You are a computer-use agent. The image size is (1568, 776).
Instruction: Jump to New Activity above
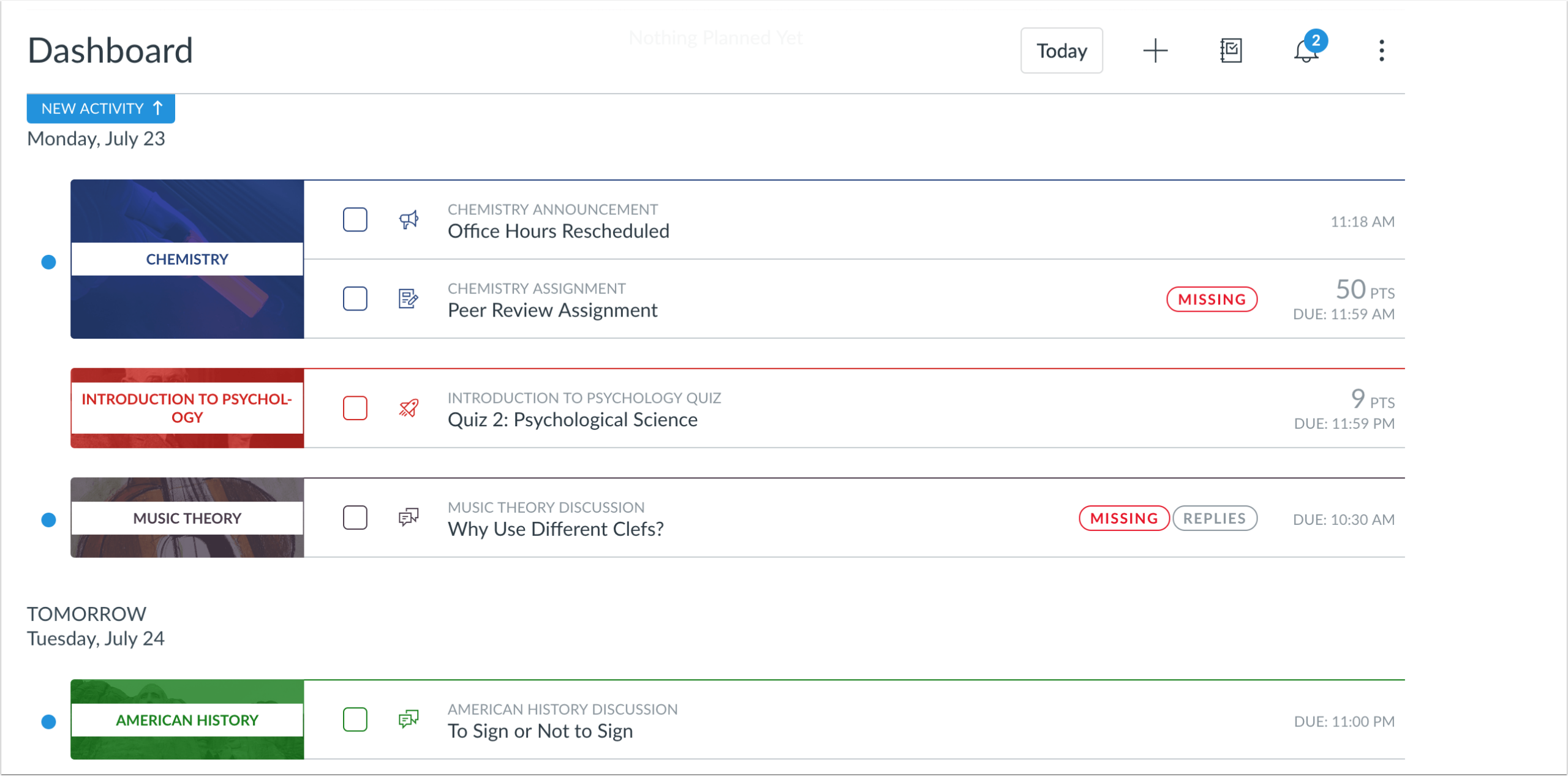point(101,108)
